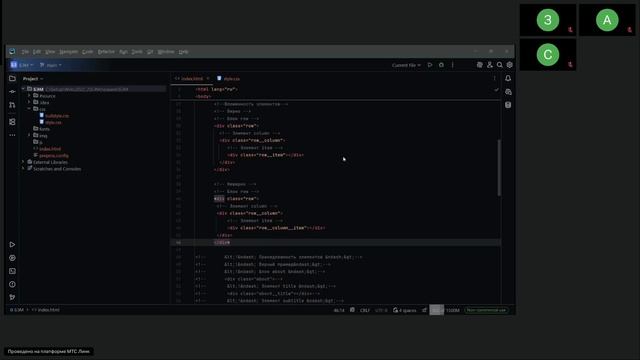Click index.html breadcrumb in status bar
Viewport: 640px width, 360px height.
point(46,310)
